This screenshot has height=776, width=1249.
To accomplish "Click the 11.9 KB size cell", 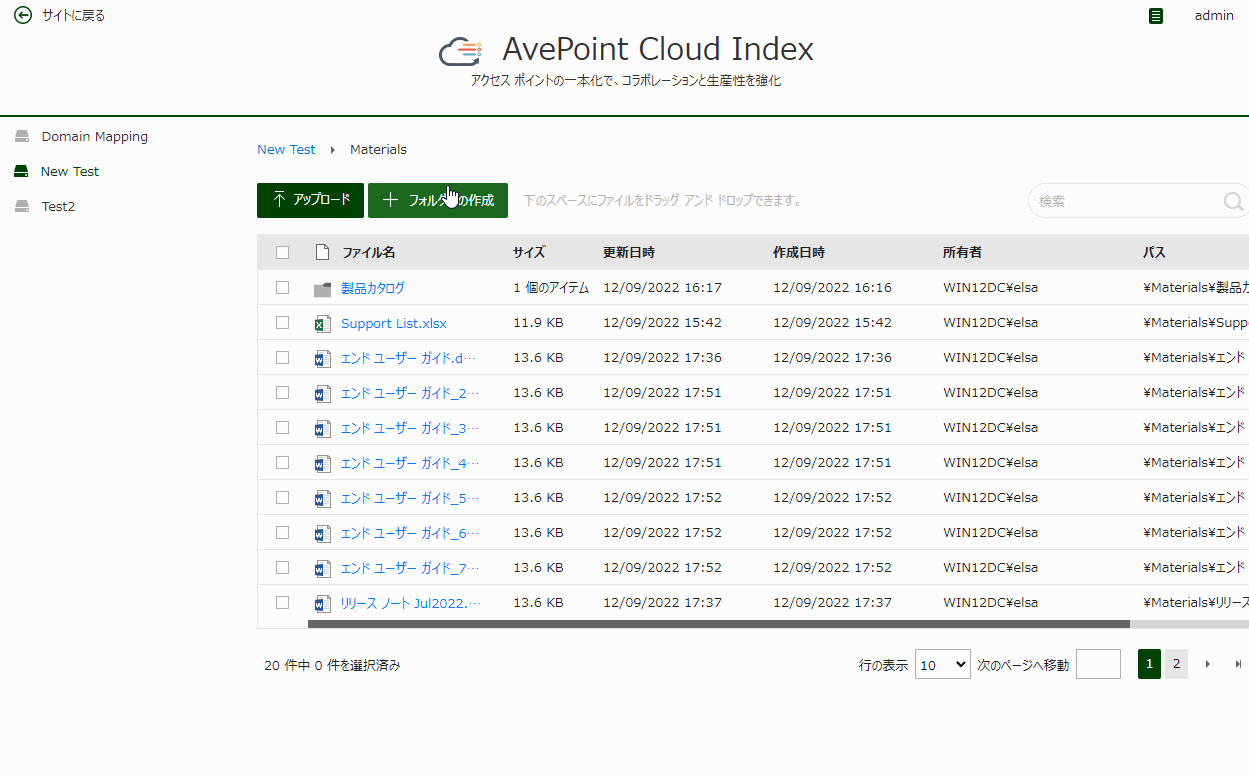I will point(538,322).
